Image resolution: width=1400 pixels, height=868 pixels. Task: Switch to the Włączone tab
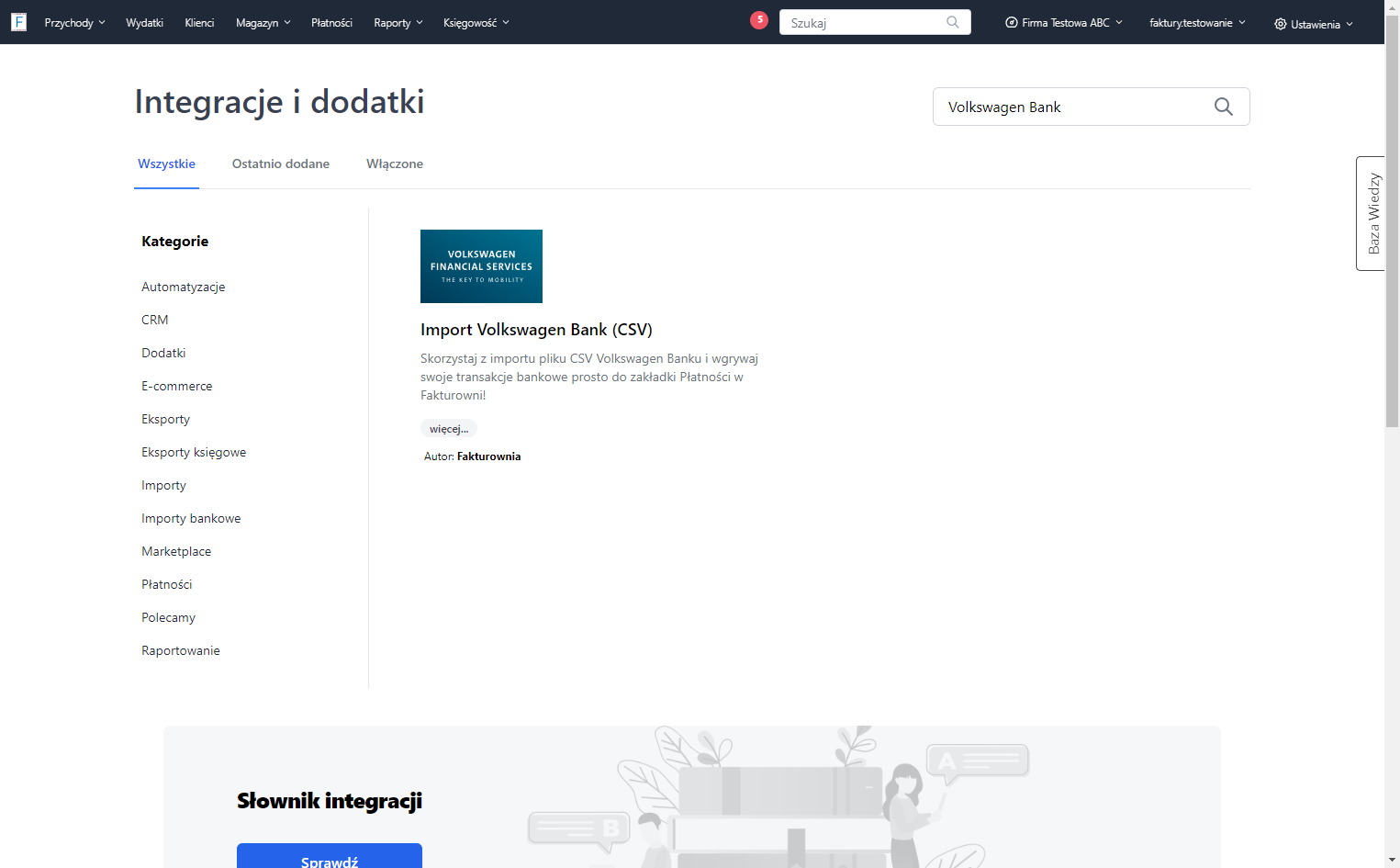[x=395, y=163]
